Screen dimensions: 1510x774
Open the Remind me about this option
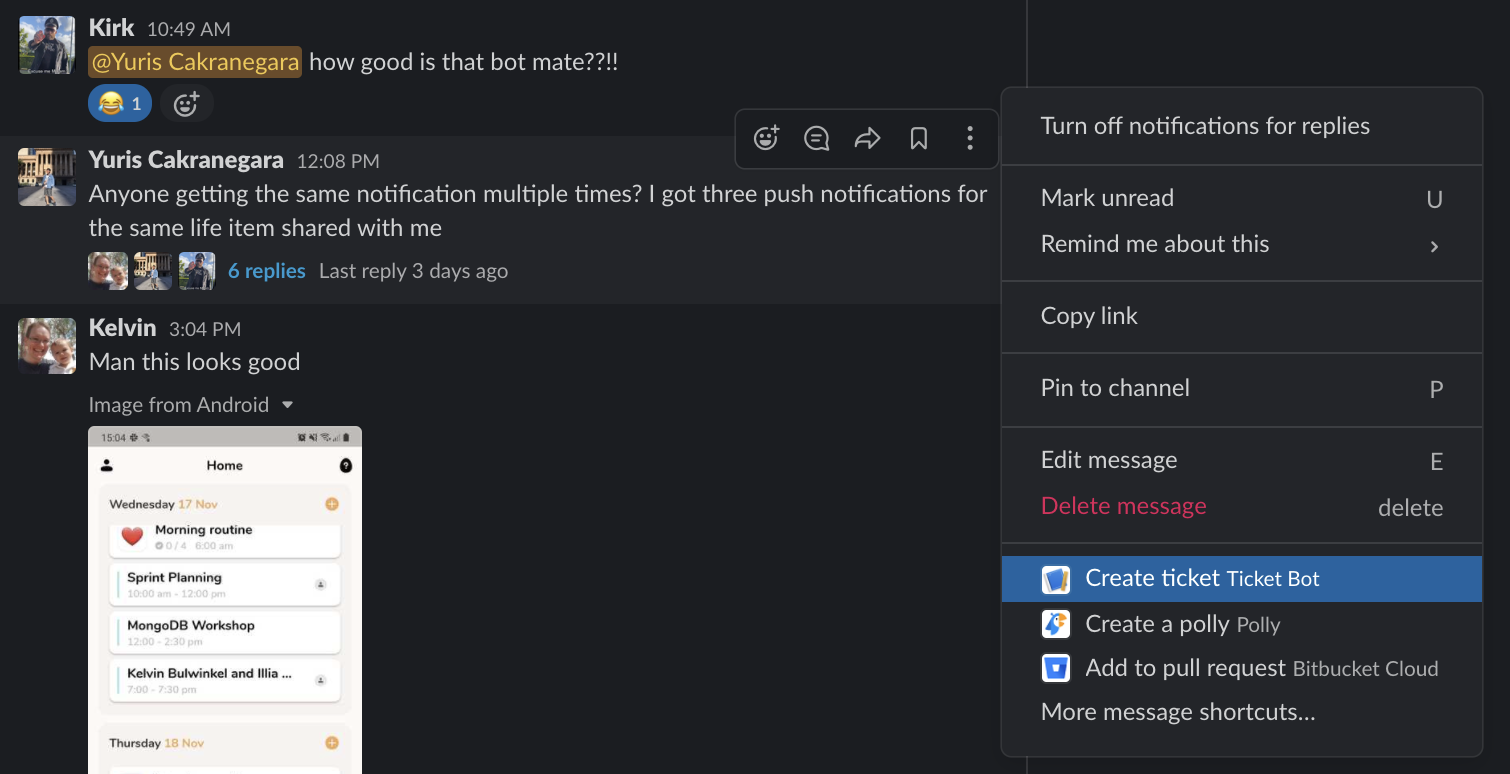pos(1242,244)
